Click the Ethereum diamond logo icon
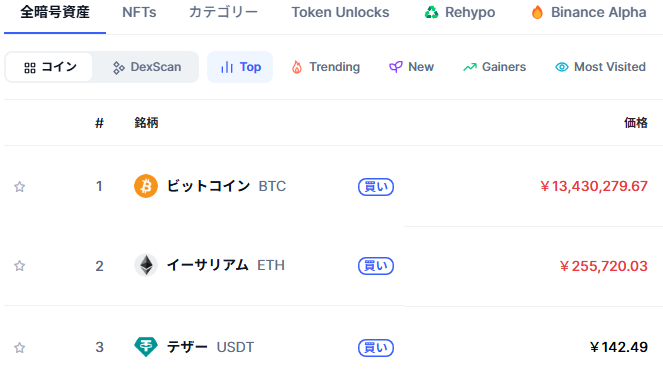663x373 pixels. click(x=146, y=265)
